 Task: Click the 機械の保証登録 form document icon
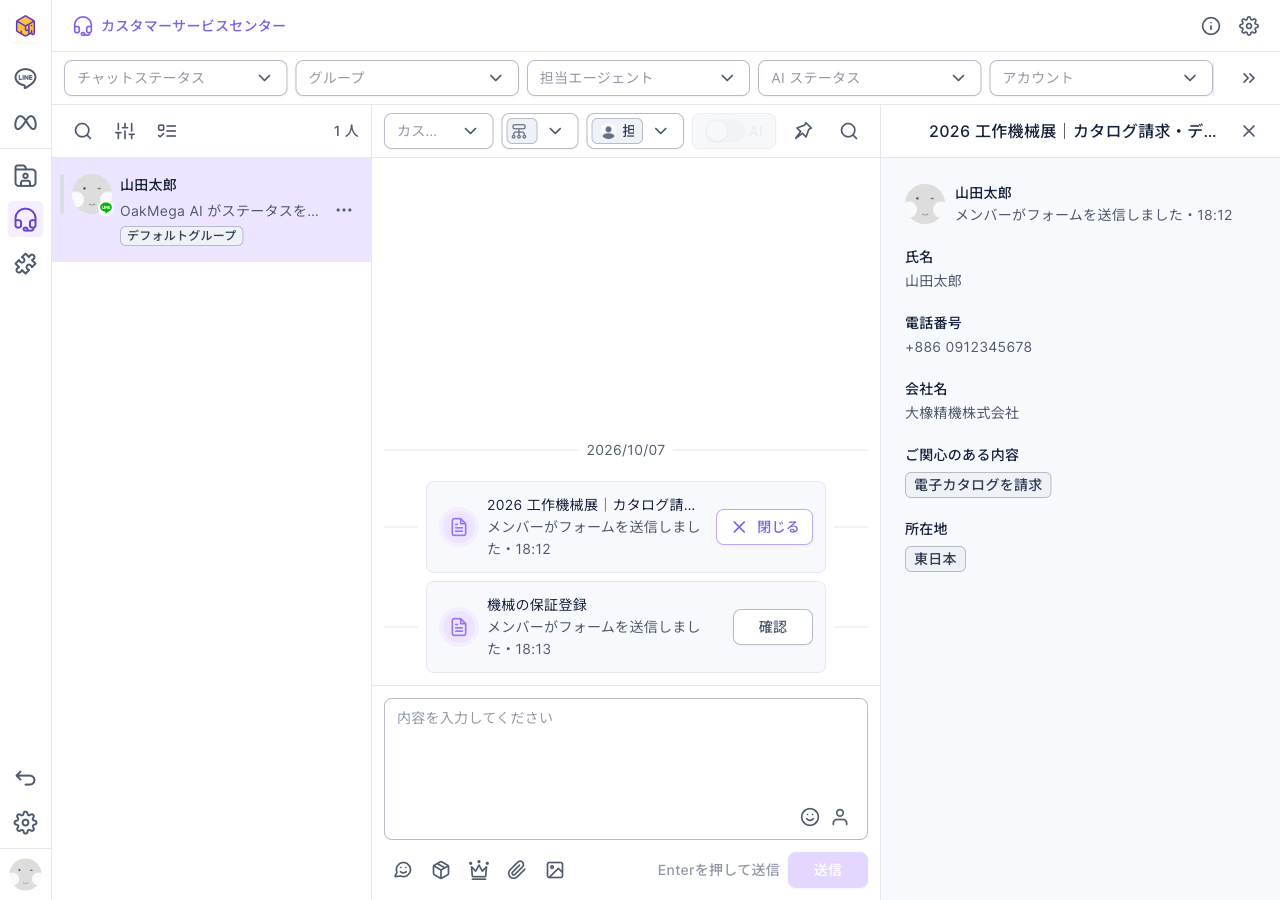tap(459, 627)
